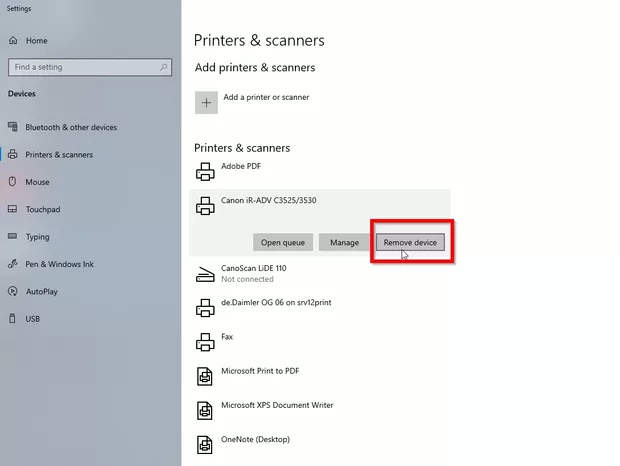Image resolution: width=620 pixels, height=466 pixels.
Task: Click the Fax printer icon
Action: tap(205, 342)
